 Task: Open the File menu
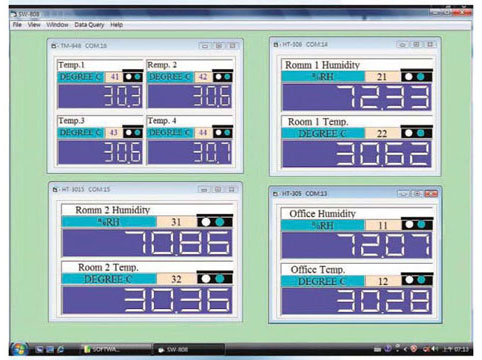click(17, 25)
